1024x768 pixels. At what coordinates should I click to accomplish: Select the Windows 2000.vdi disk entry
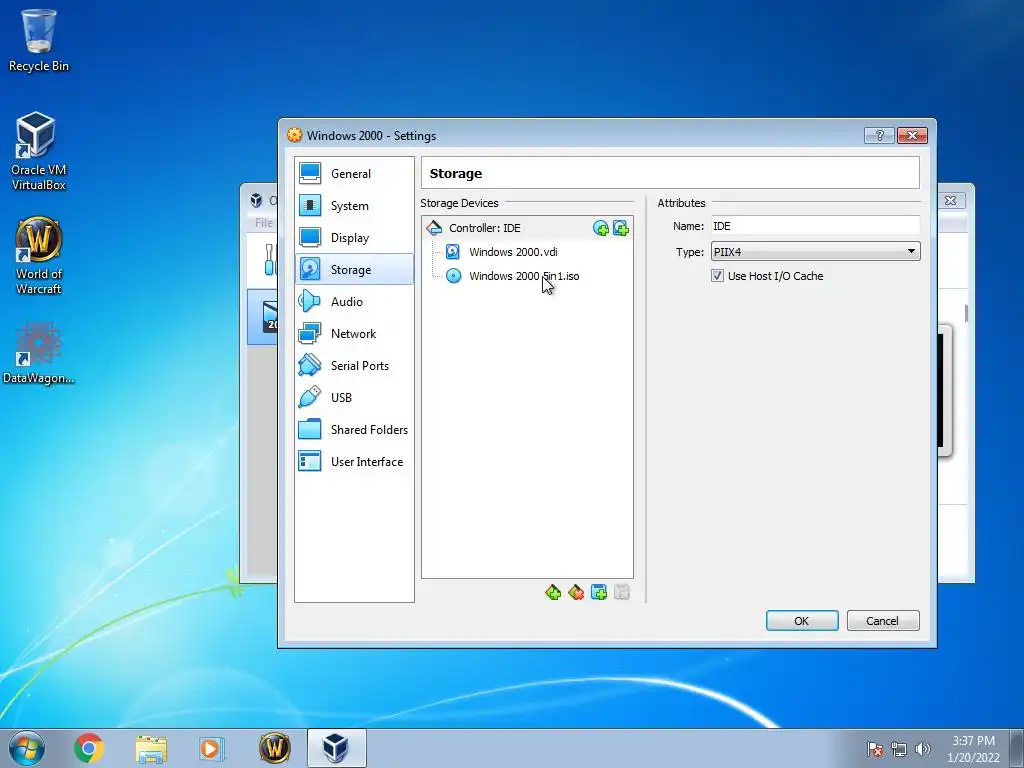click(527, 252)
